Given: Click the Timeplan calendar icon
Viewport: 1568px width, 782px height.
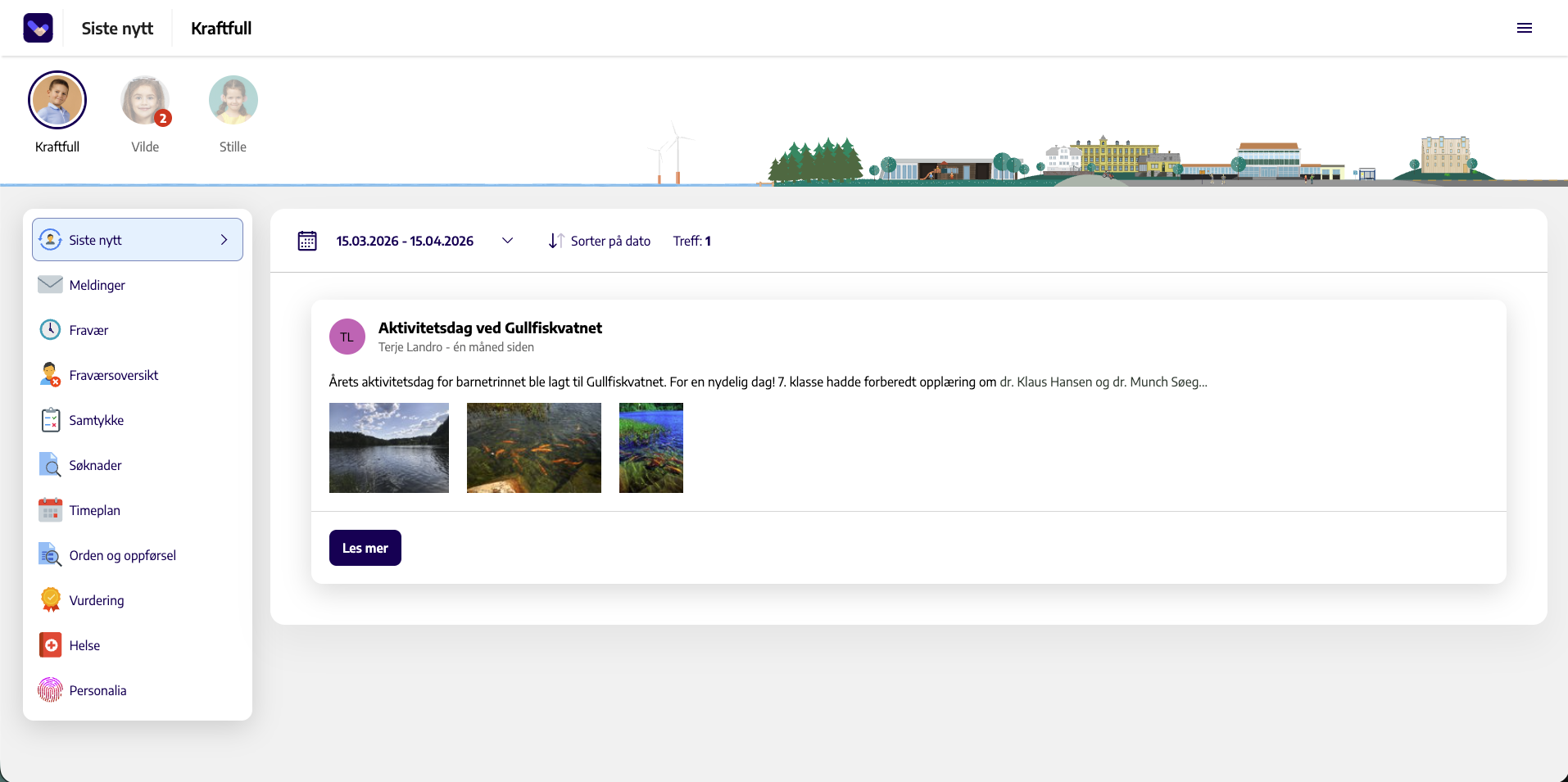Looking at the screenshot, I should (x=50, y=509).
